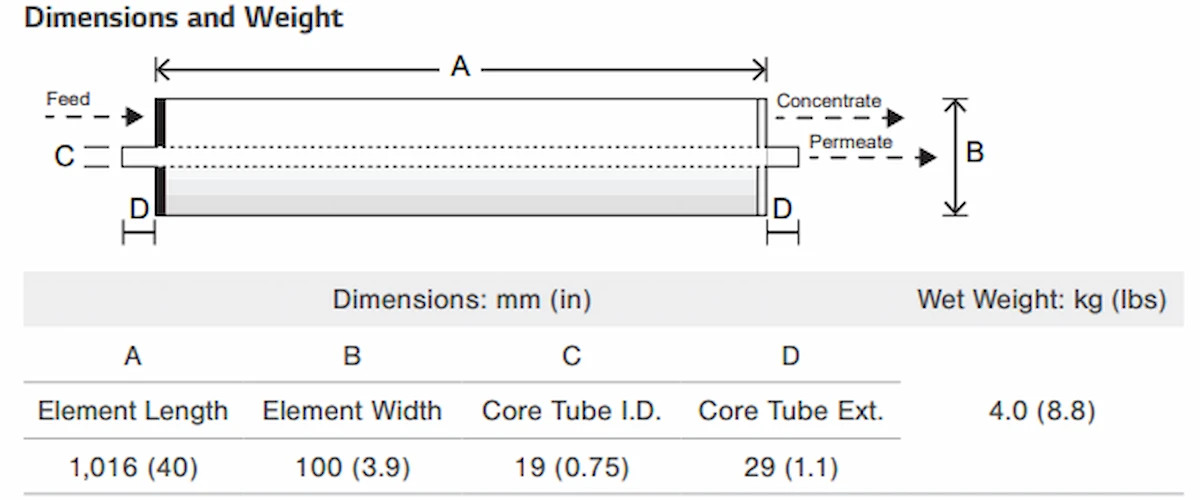Click the D column header in the table

pyautogui.click(x=790, y=355)
